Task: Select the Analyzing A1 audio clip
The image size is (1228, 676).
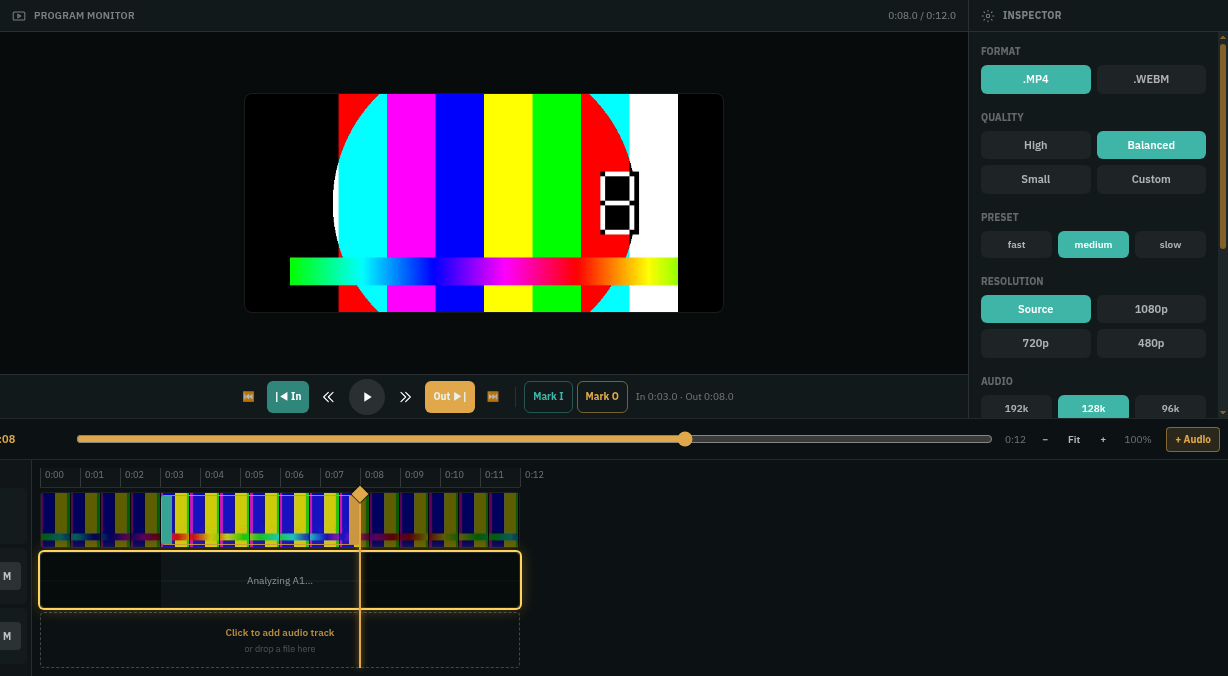Action: 280,580
